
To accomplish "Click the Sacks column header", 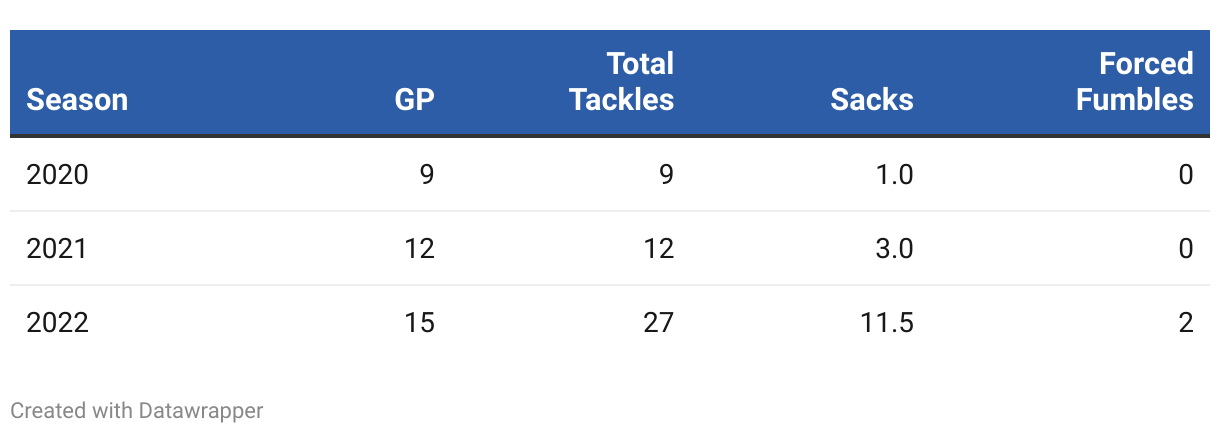I will click(871, 100).
